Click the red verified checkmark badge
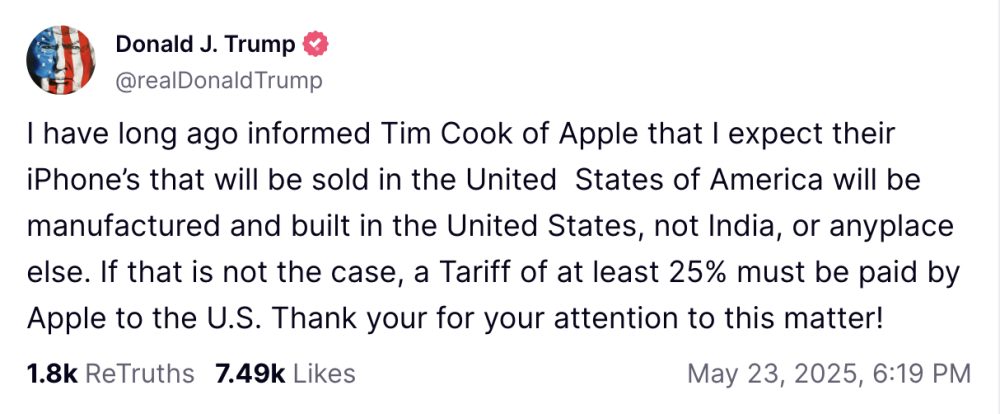This screenshot has width=1000, height=414. (315, 45)
